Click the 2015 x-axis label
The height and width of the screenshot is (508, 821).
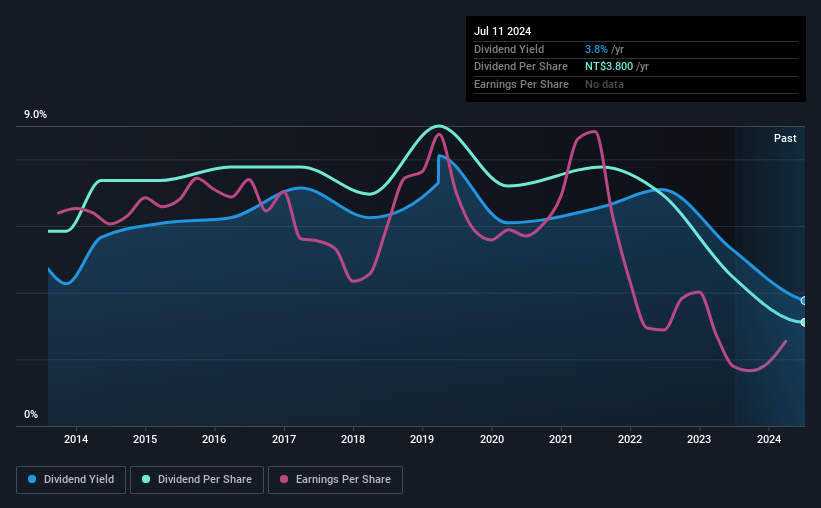click(x=145, y=439)
